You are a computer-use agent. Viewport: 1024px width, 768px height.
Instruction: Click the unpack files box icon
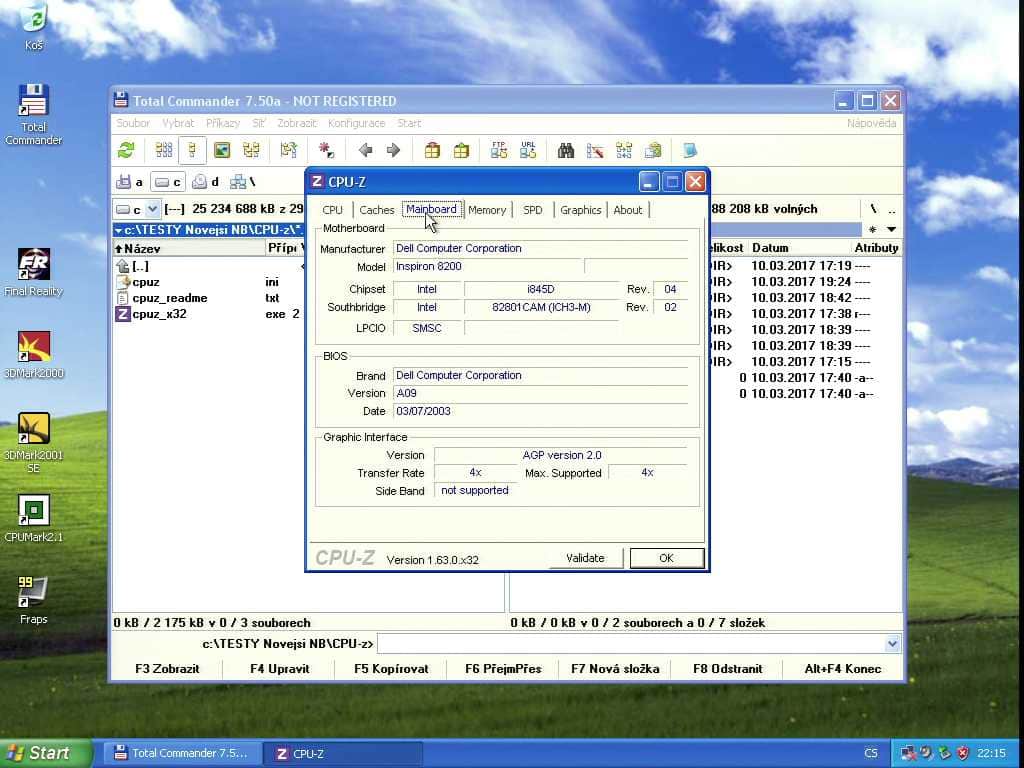coord(461,151)
